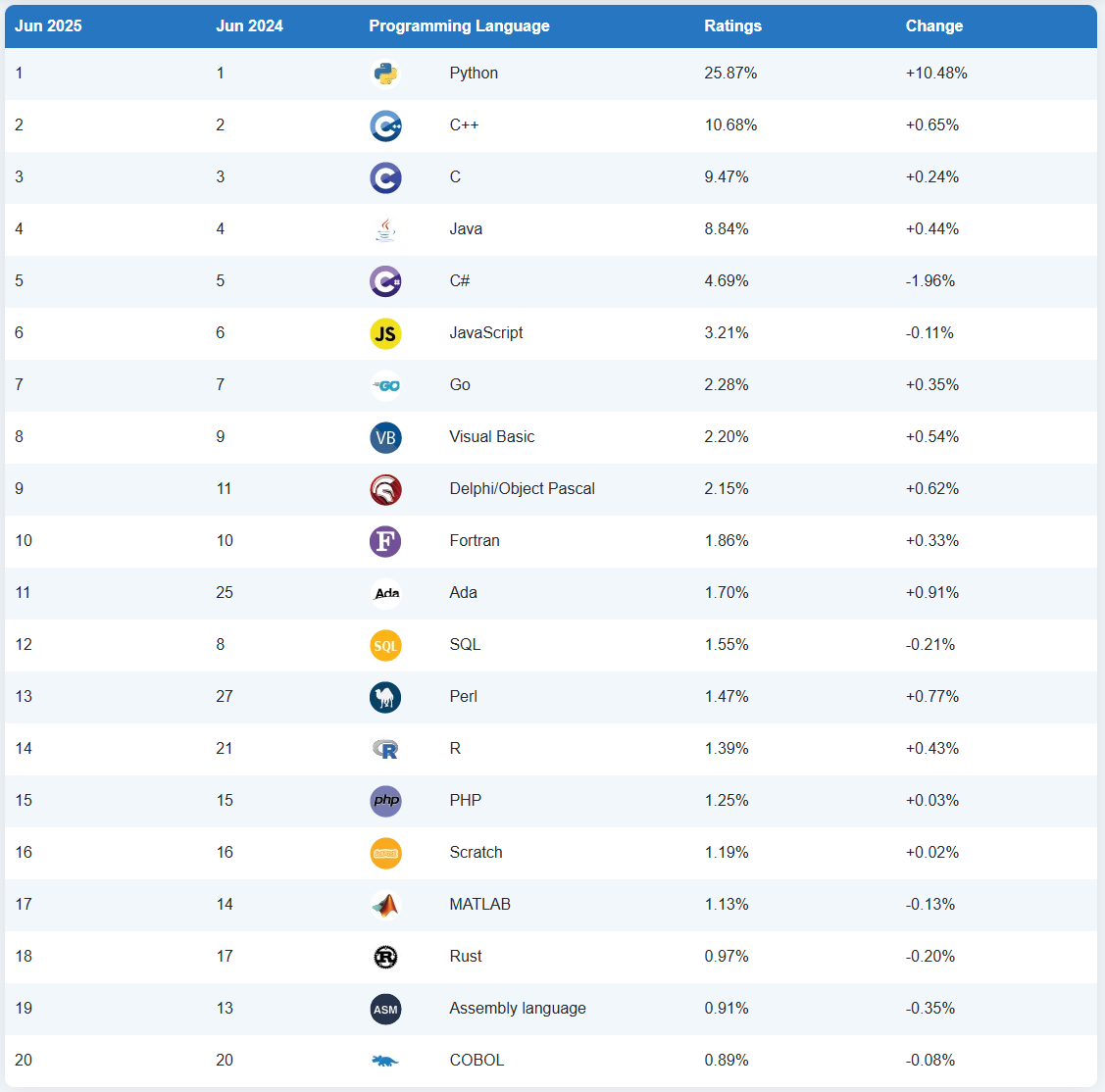Click the yellow JavaScript JS icon
The height and width of the screenshot is (1092, 1105).
pyautogui.click(x=385, y=333)
